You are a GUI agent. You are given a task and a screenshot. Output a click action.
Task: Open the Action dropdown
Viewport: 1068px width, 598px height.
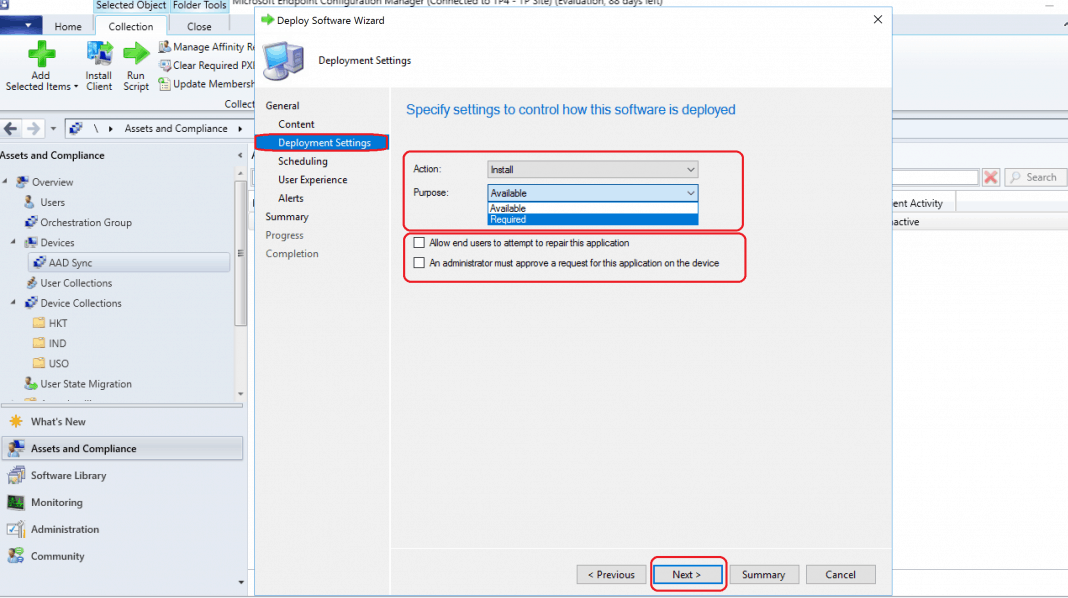592,170
